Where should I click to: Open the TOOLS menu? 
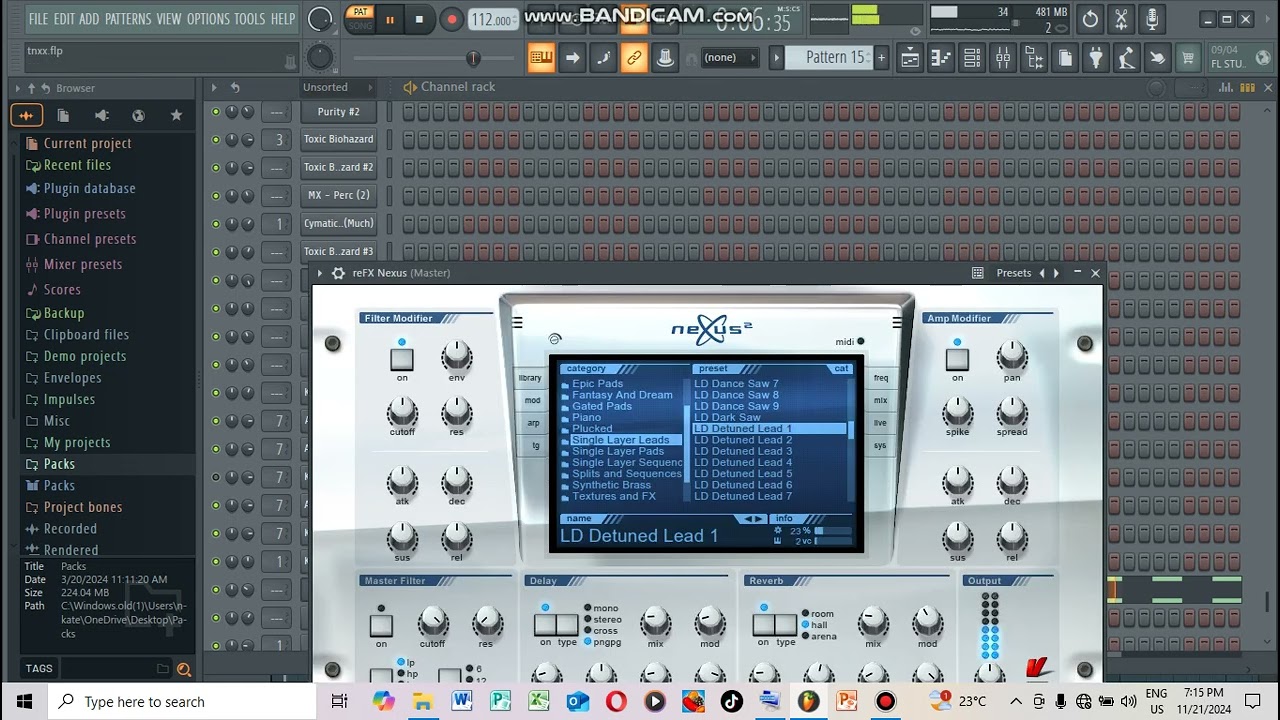click(x=250, y=19)
